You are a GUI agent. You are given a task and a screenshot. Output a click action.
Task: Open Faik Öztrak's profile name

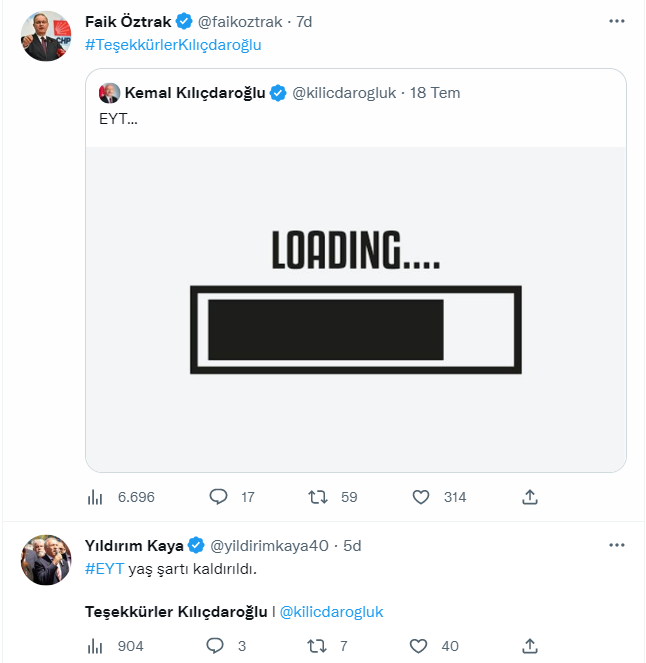click(128, 21)
